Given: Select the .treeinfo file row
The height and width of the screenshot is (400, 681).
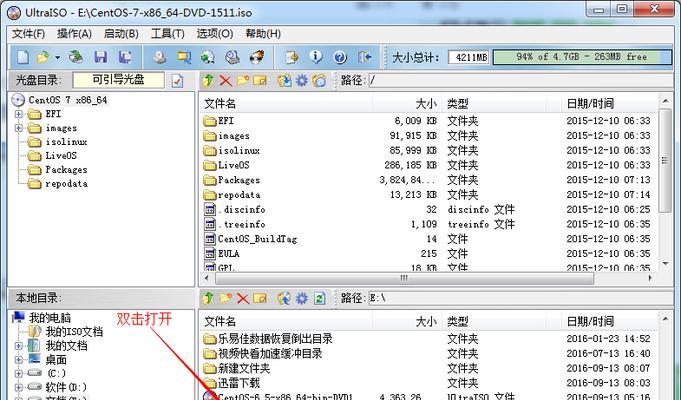Looking at the screenshot, I should pyautogui.click(x=430, y=224).
